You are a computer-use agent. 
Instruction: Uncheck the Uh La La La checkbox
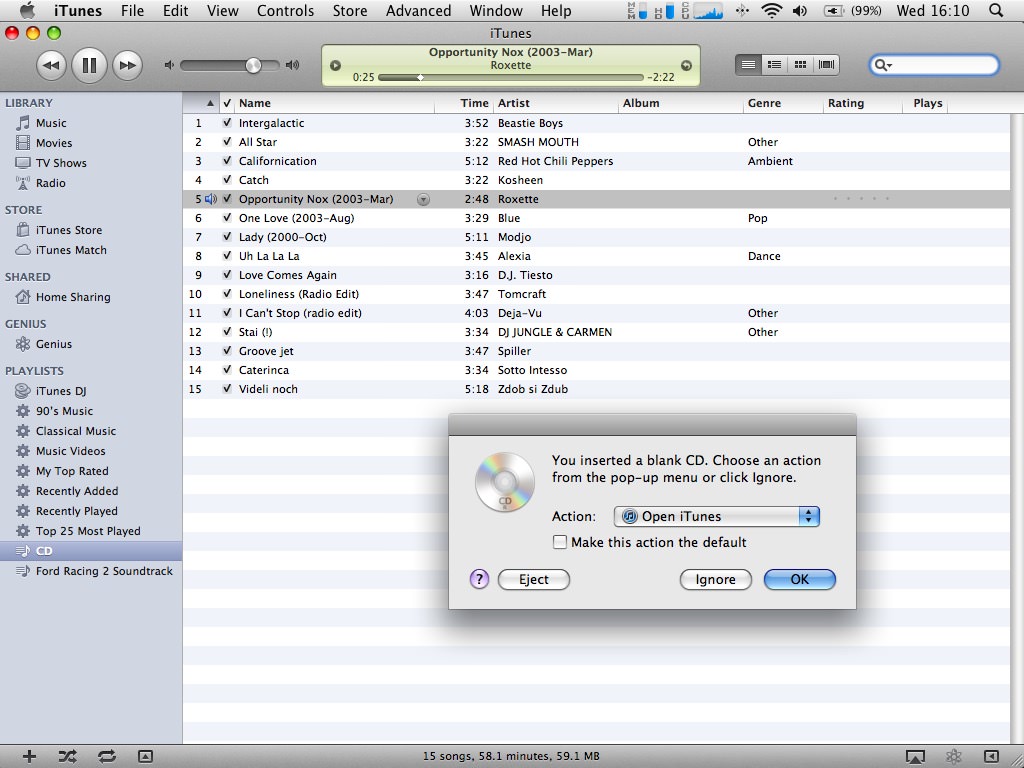[227, 256]
